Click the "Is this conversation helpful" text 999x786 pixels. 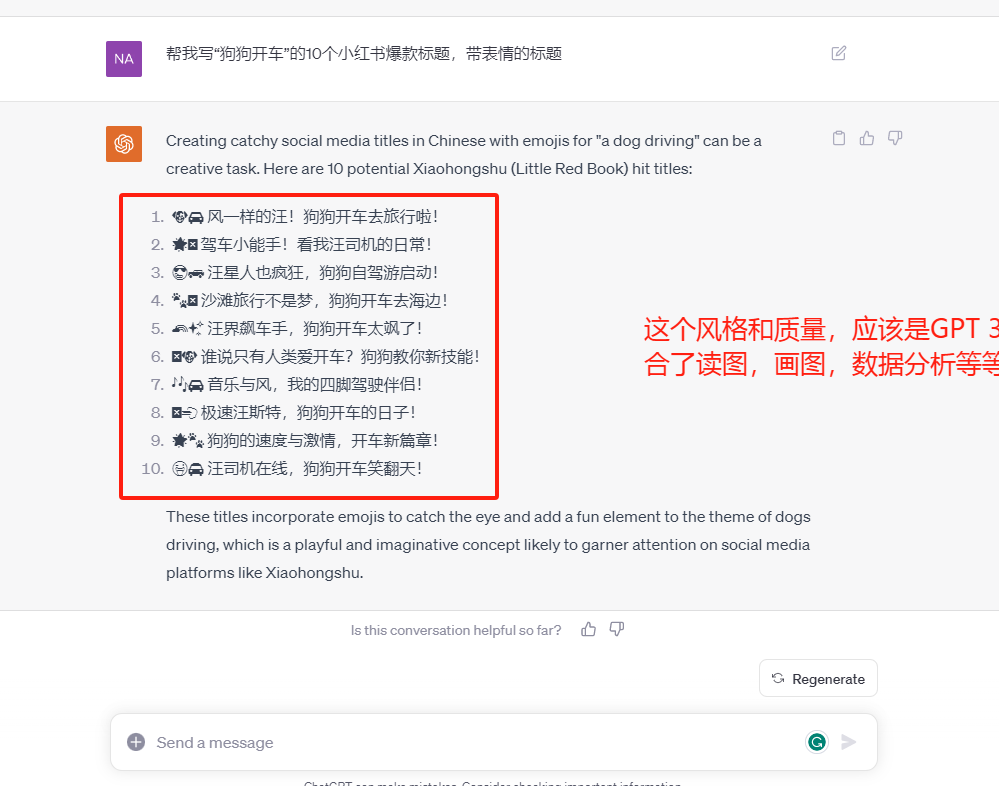[x=456, y=630]
